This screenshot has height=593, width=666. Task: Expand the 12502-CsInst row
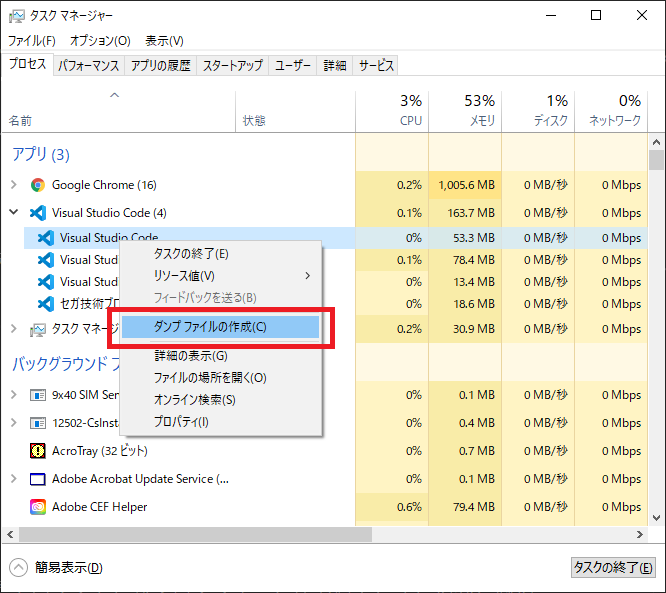(14, 423)
